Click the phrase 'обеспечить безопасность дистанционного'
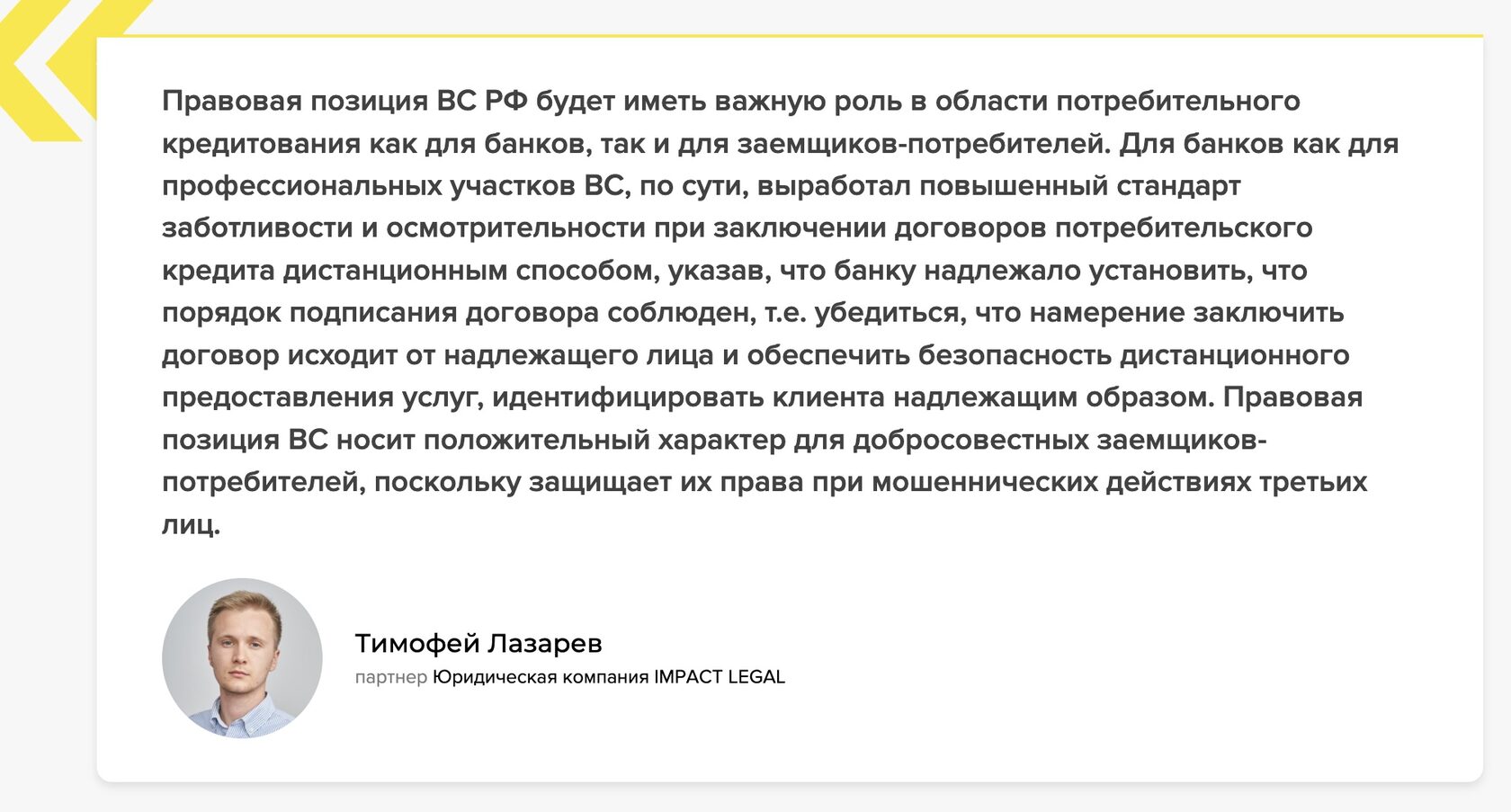The height and width of the screenshot is (812, 1511). [1048, 355]
